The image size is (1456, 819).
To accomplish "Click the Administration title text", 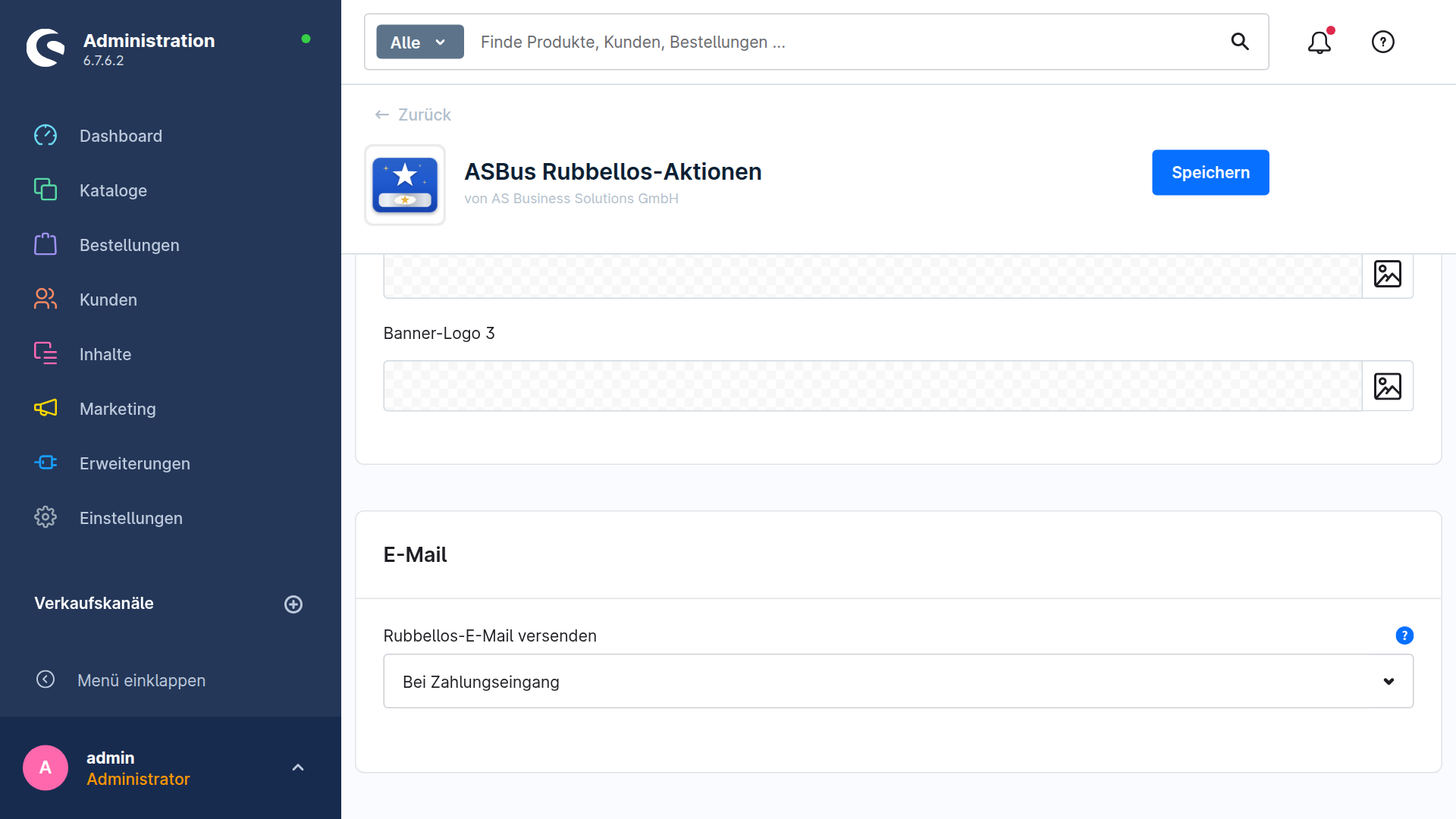I will coord(149,40).
